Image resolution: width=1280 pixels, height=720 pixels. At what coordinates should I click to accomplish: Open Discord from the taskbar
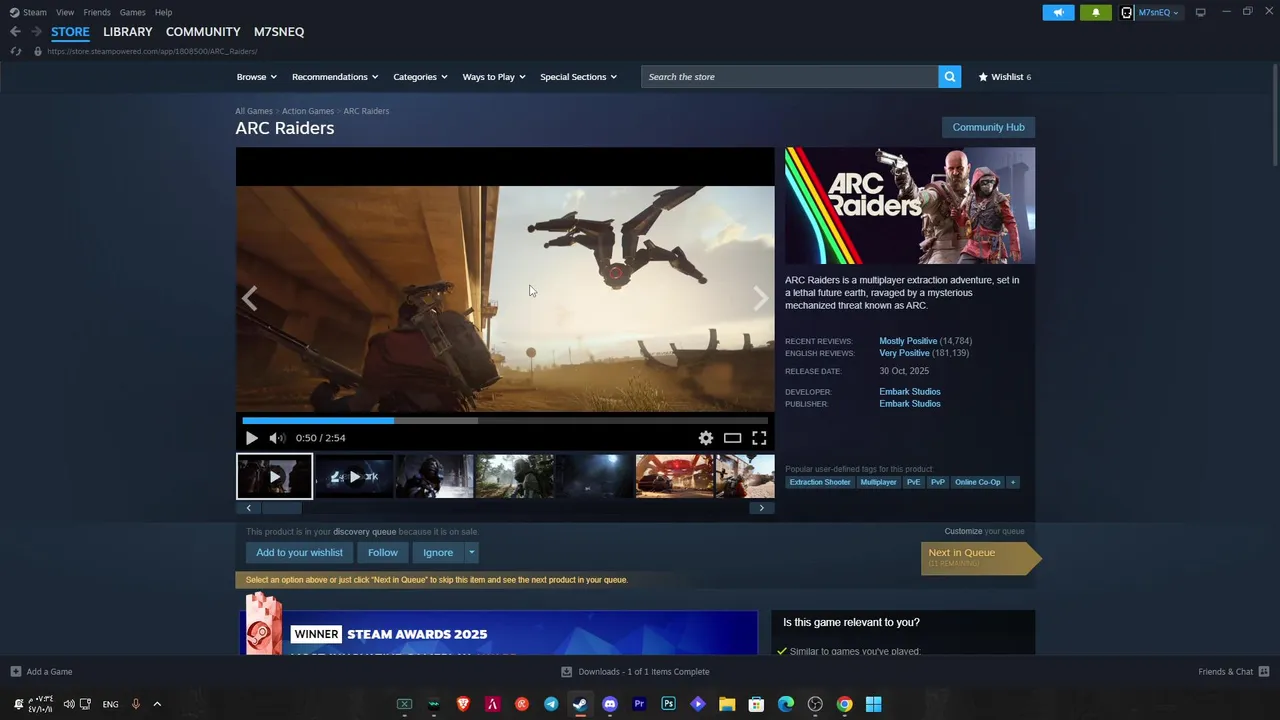(610, 704)
